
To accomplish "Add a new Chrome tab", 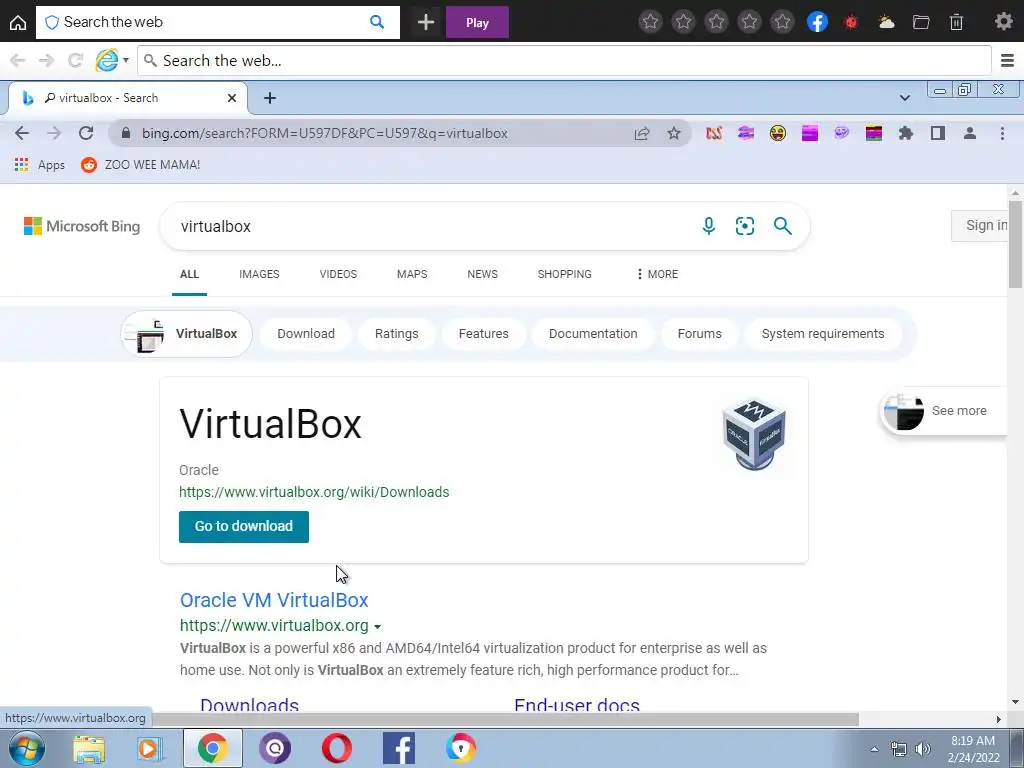I will [x=270, y=98].
